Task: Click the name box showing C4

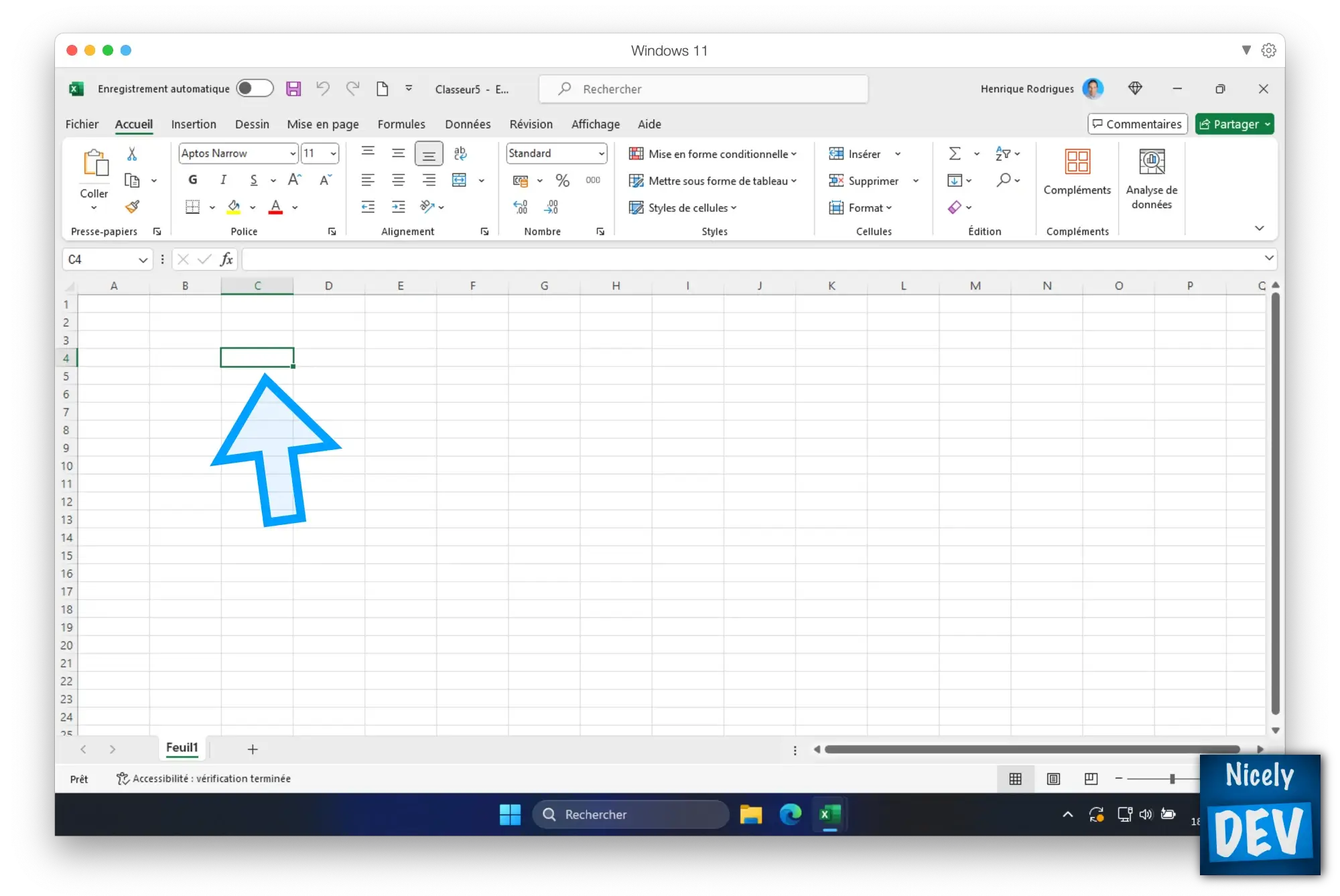Action: 107,259
